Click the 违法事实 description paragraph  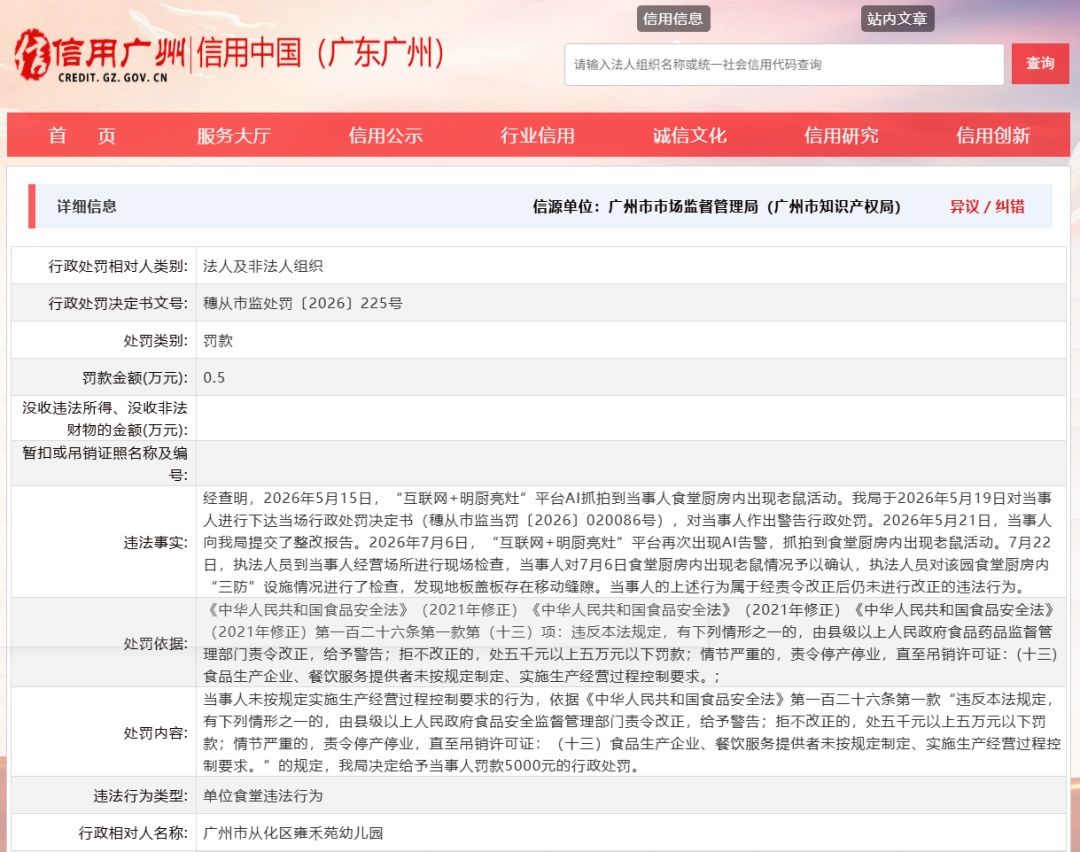[628, 542]
